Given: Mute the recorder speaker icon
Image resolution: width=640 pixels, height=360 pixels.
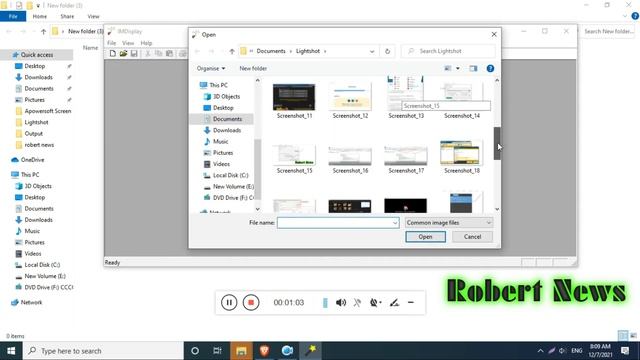Looking at the screenshot, I should 341,302.
